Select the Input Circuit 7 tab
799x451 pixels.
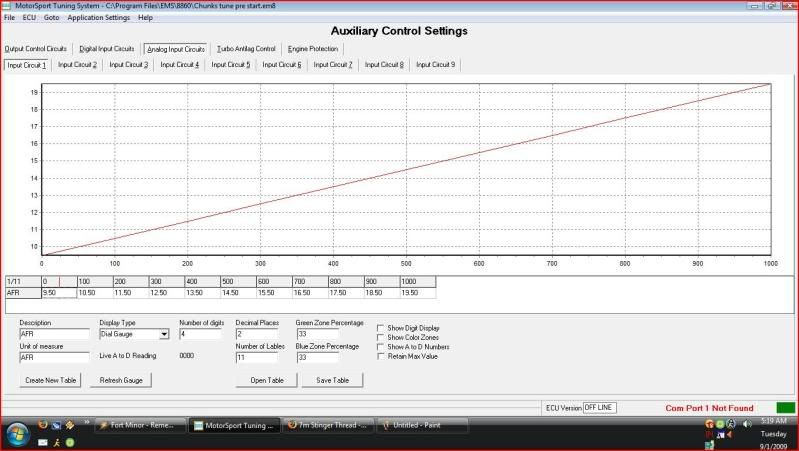(333, 65)
